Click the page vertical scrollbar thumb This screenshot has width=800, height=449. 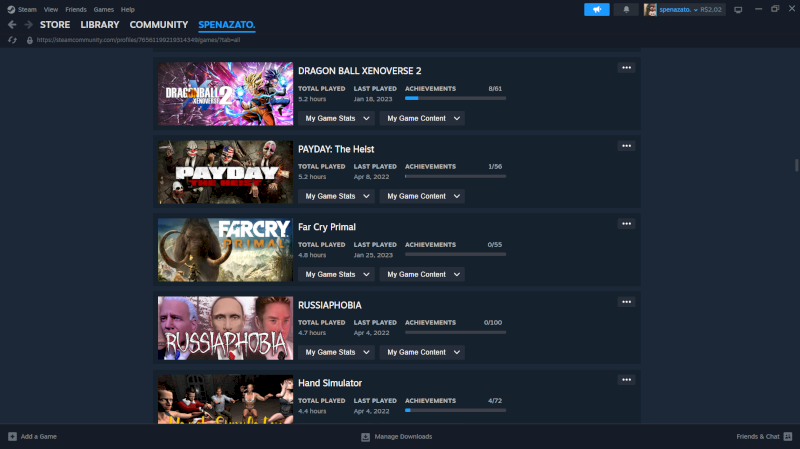coord(796,165)
